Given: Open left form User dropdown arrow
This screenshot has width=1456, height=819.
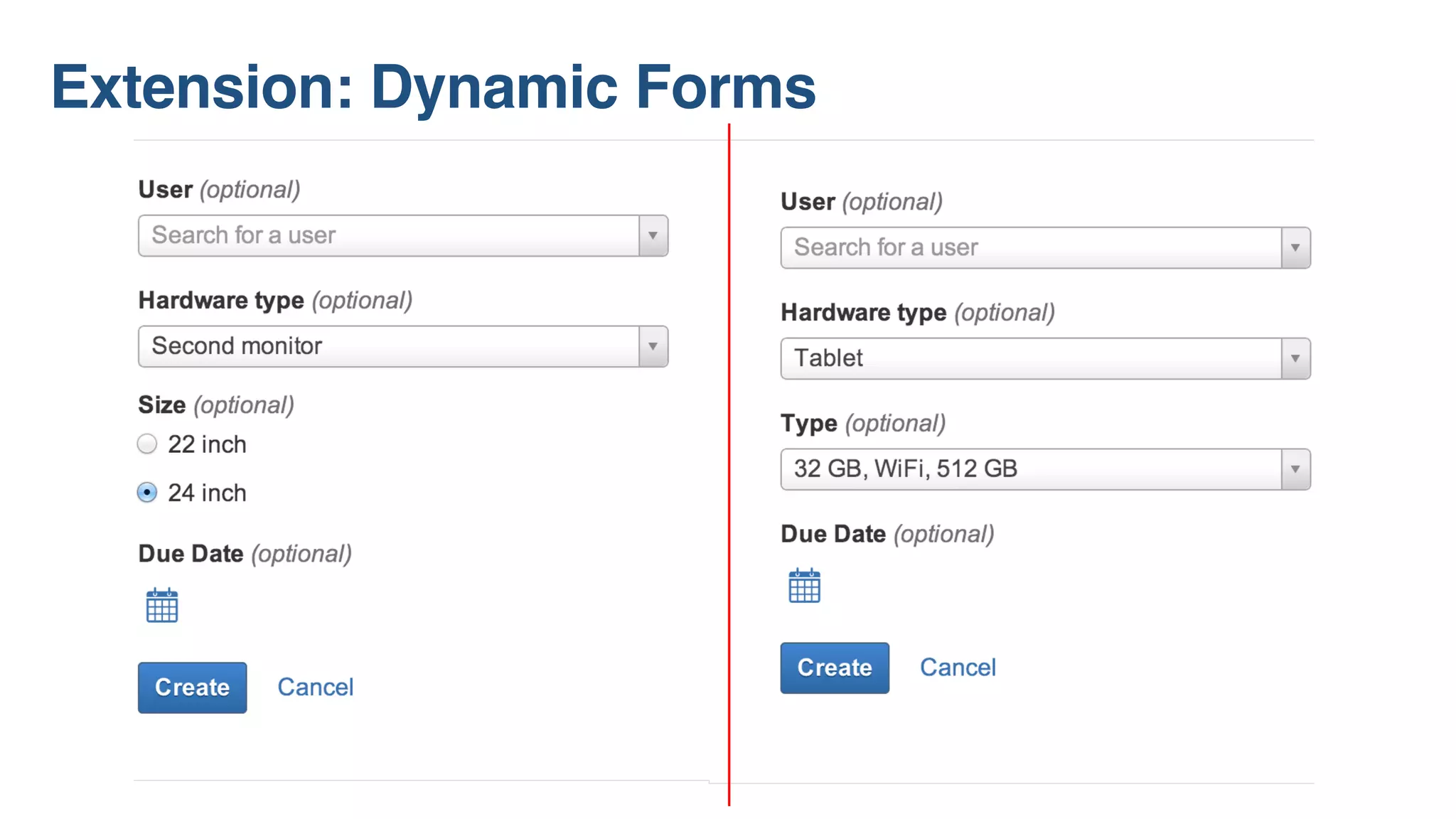Looking at the screenshot, I should click(x=653, y=235).
